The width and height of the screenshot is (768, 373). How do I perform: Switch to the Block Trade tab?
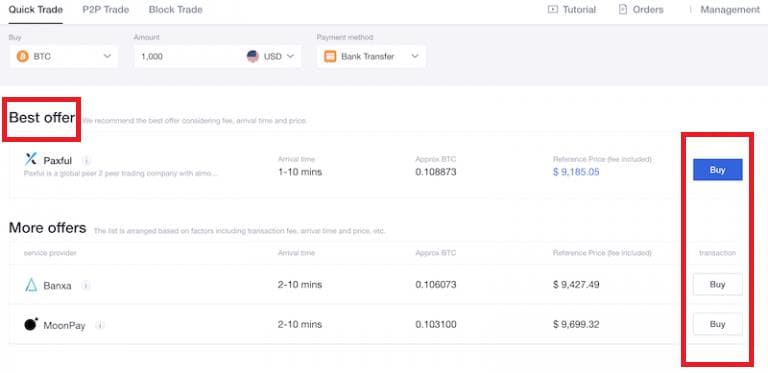coord(175,10)
